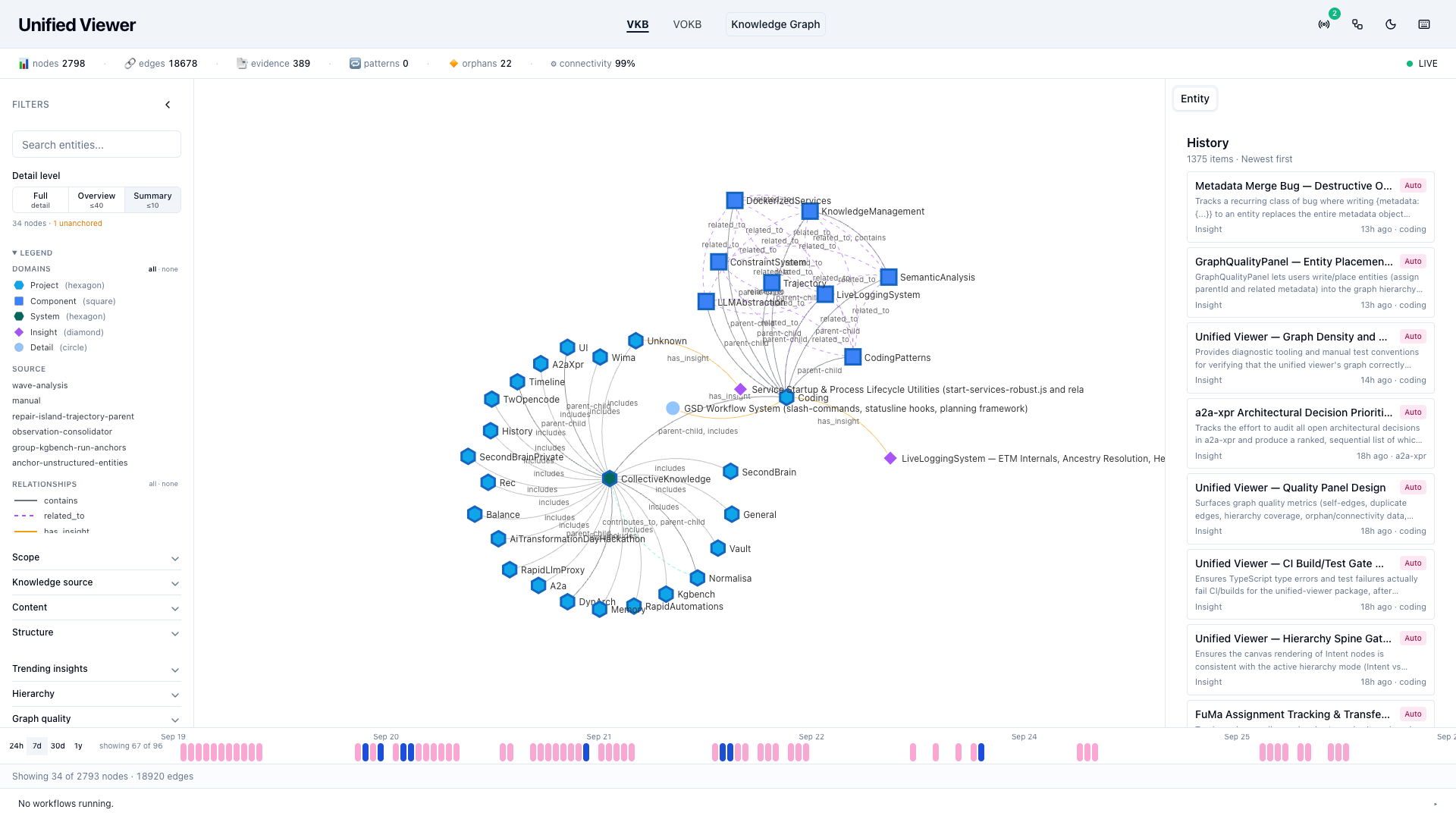Expand the Knowledge source section

pos(96,582)
